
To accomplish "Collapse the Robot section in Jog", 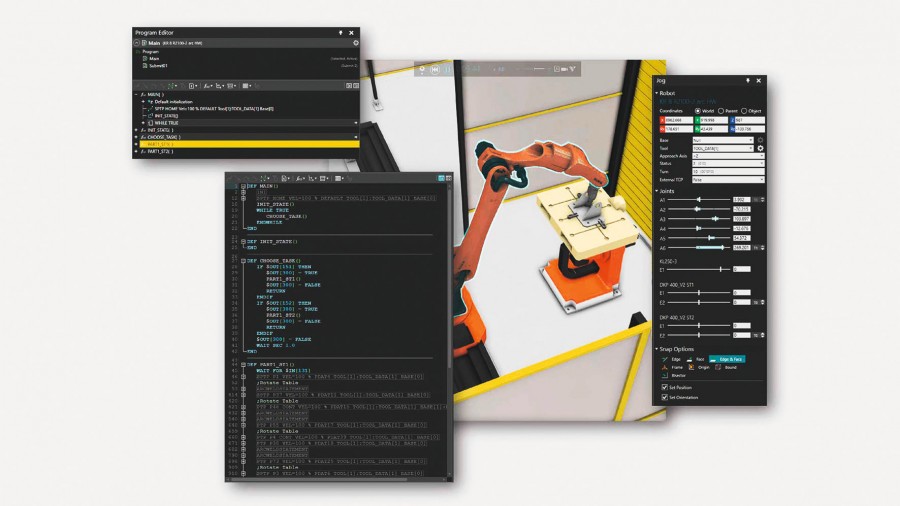I will pyautogui.click(x=657, y=93).
